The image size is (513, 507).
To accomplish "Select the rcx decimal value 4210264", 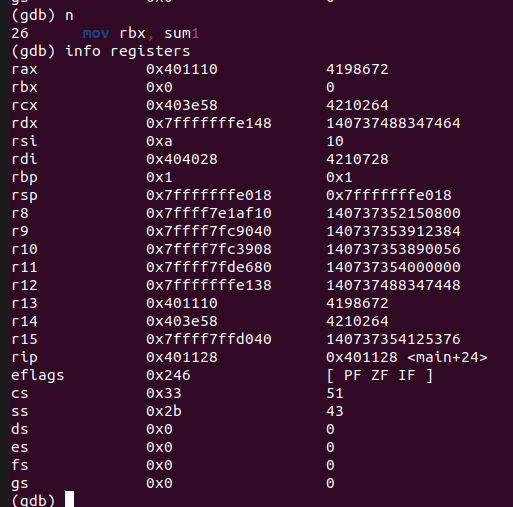I will pyautogui.click(x=357, y=105).
